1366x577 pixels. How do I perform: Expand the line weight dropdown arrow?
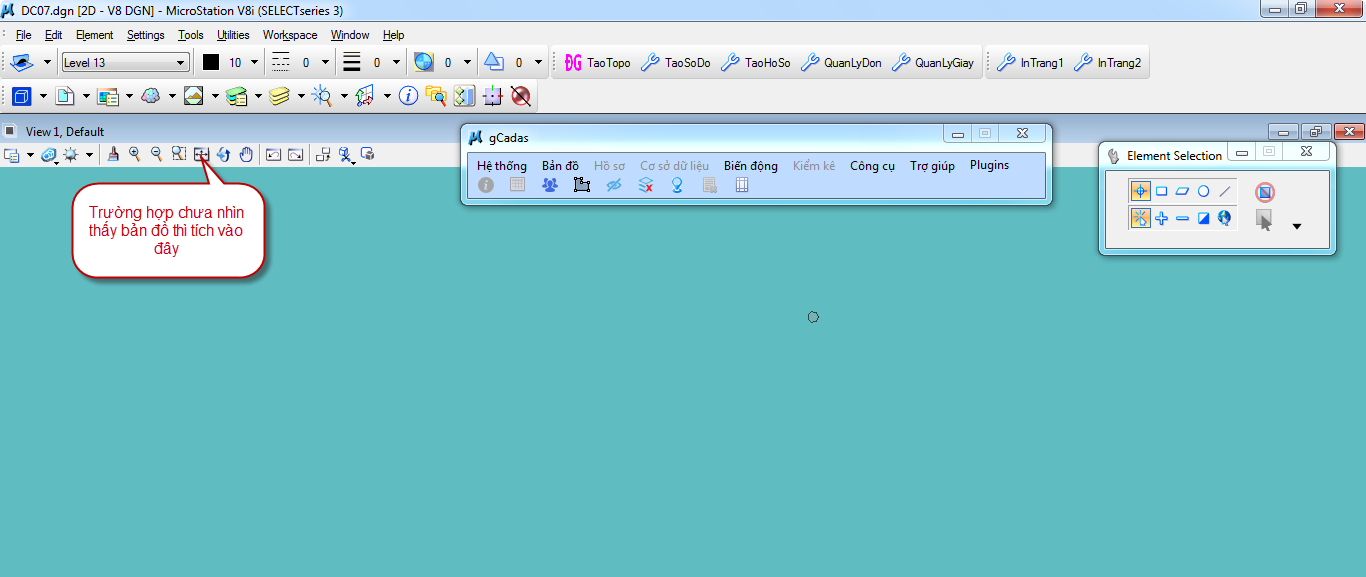click(396, 63)
